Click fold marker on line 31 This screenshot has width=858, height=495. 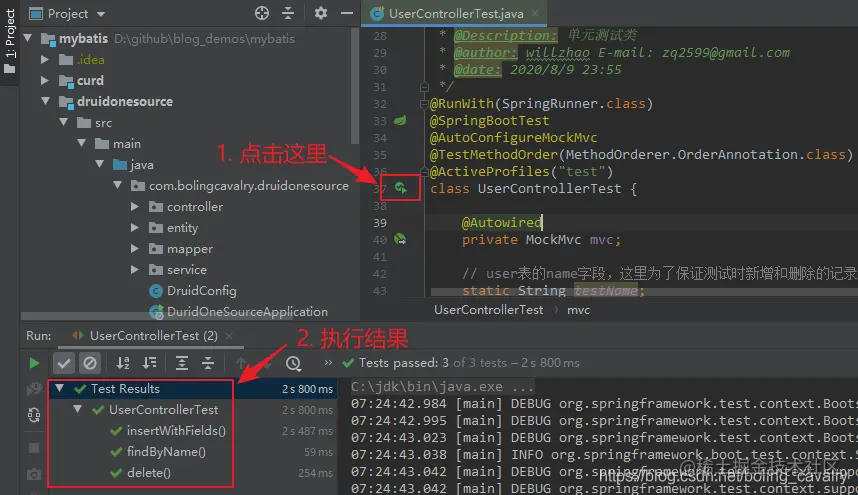[x=424, y=86]
